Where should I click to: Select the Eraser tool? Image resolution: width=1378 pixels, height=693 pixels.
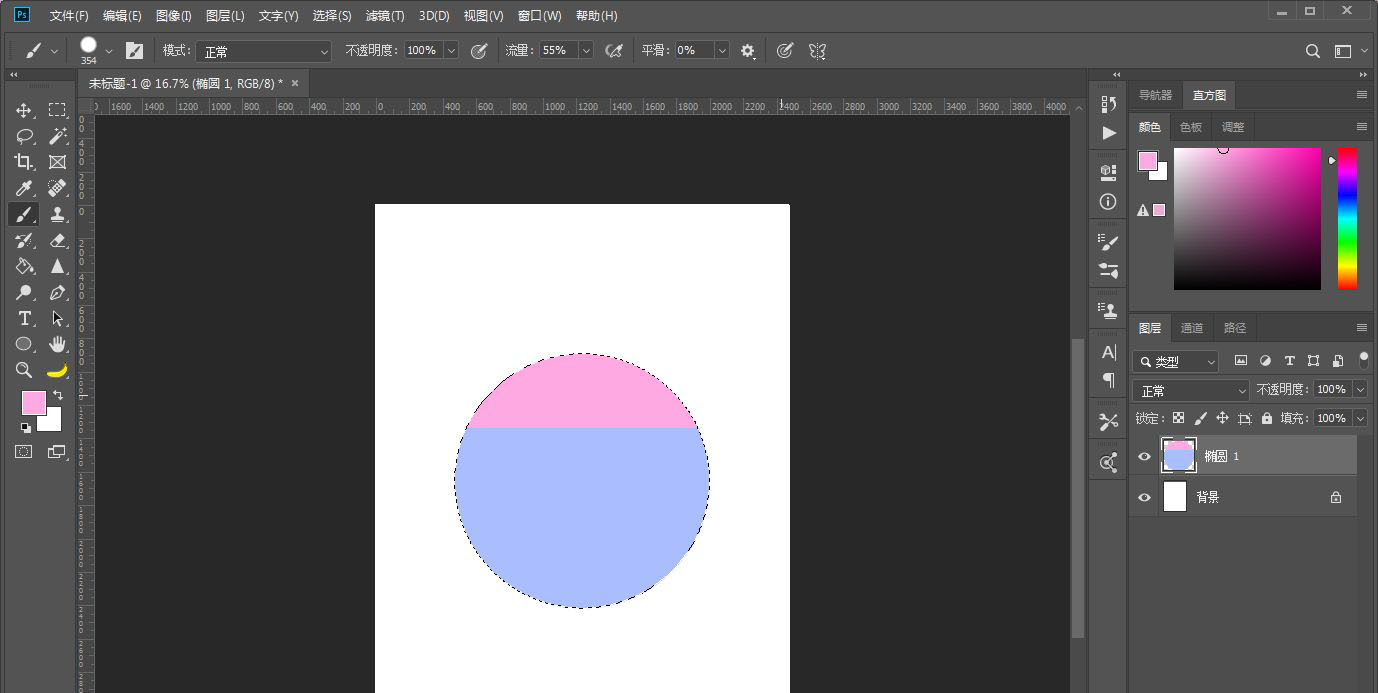[x=57, y=240]
